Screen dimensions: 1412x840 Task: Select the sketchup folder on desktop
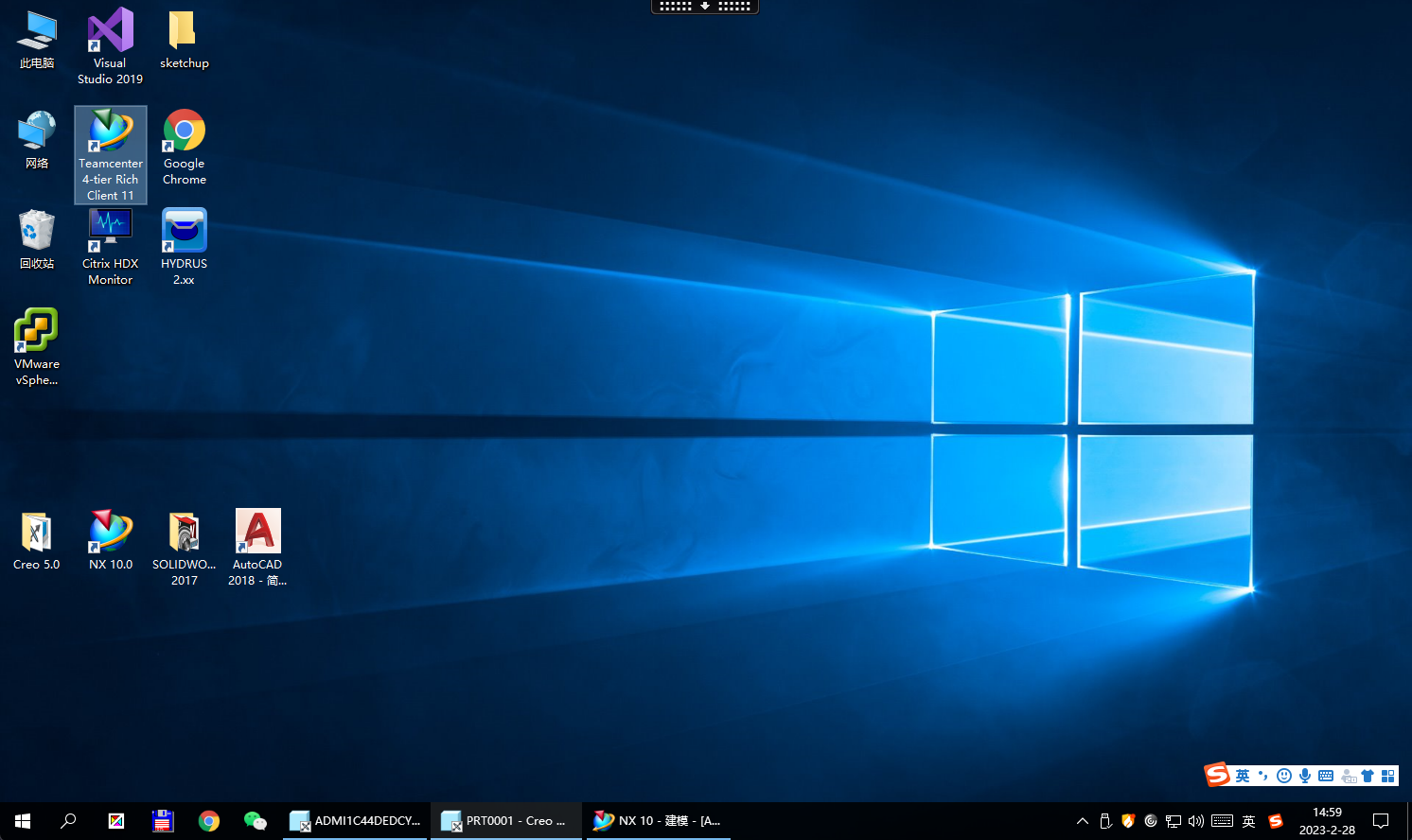pyautogui.click(x=184, y=40)
